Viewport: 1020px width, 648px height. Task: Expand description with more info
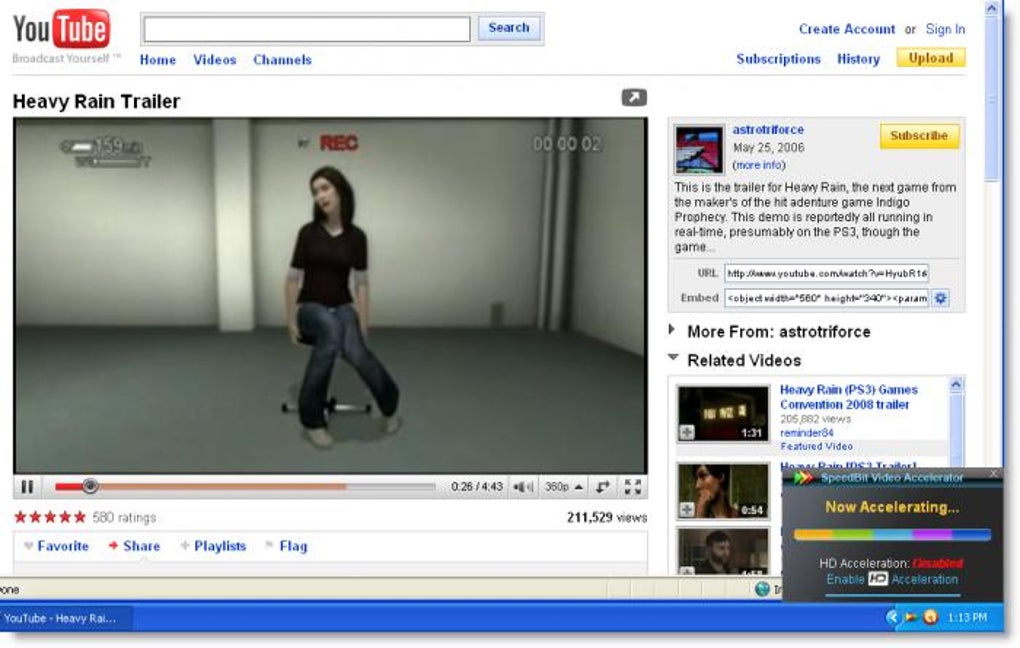pyautogui.click(x=759, y=165)
